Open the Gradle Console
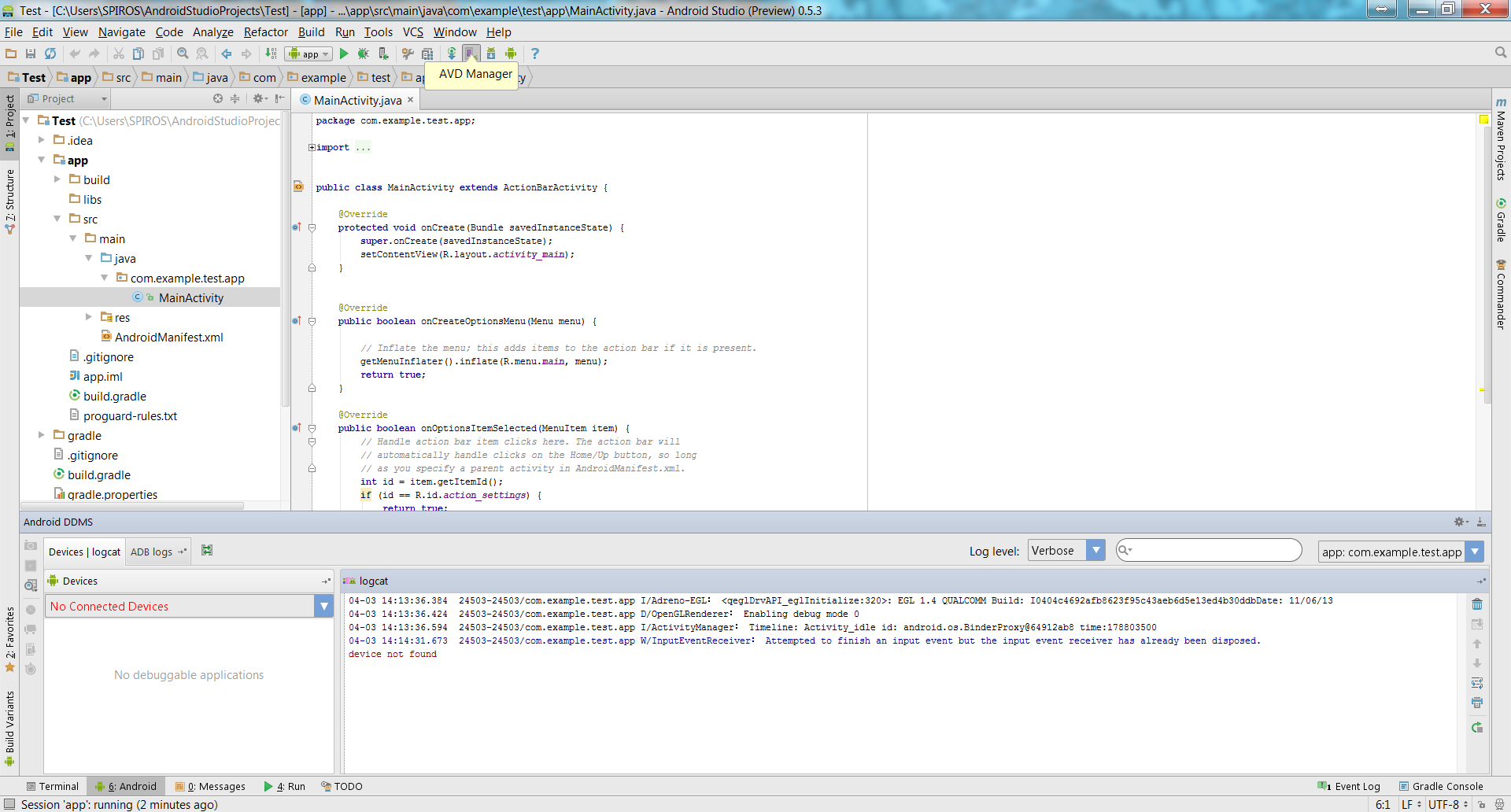 pyautogui.click(x=1440, y=786)
